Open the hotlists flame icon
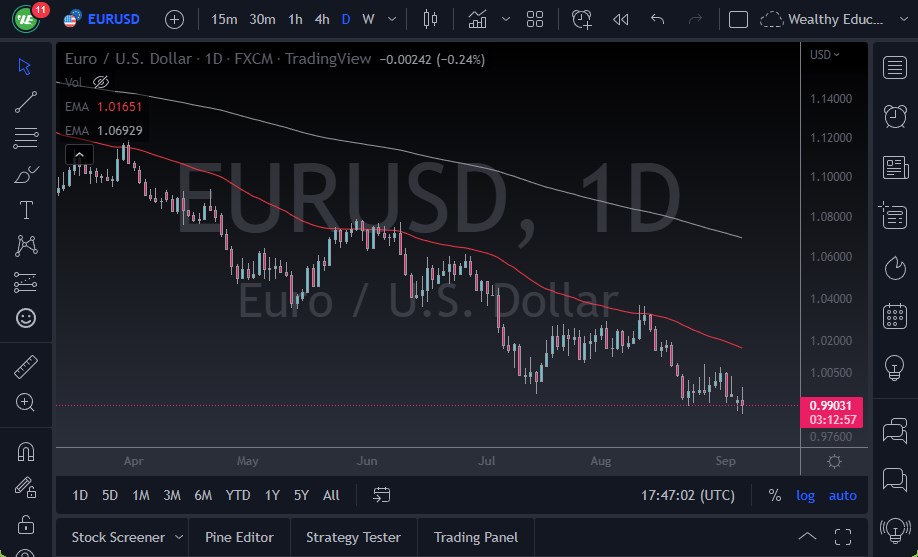Image resolution: width=918 pixels, height=557 pixels. 895,268
